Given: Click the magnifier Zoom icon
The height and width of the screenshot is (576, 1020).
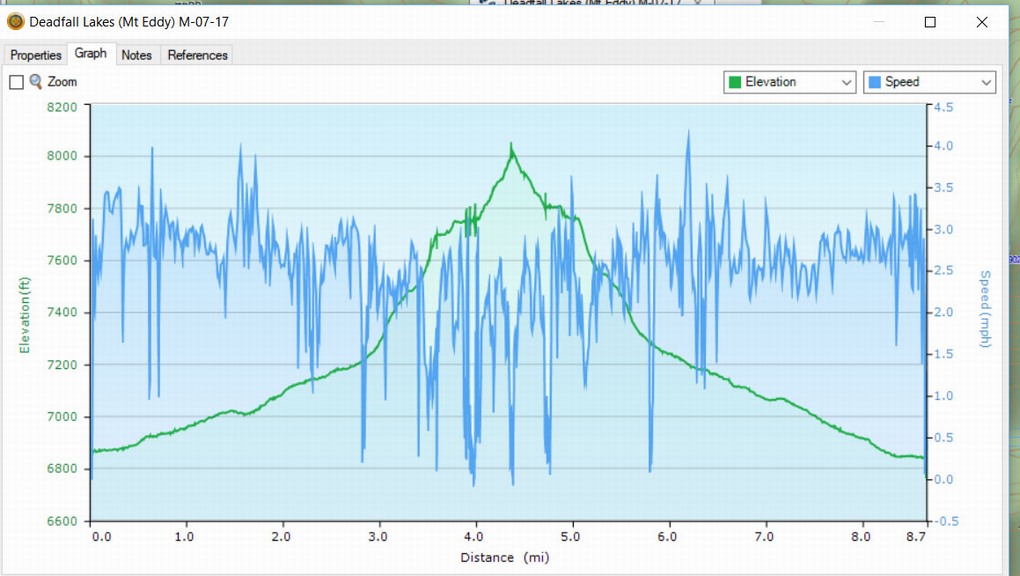Looking at the screenshot, I should [x=36, y=82].
